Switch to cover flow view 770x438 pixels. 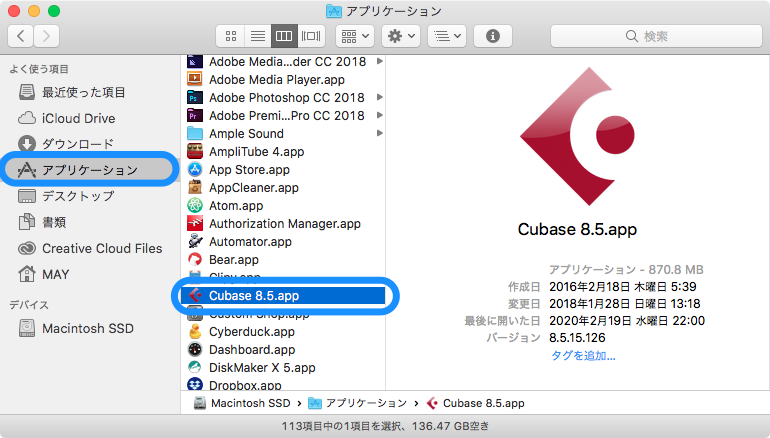point(311,36)
